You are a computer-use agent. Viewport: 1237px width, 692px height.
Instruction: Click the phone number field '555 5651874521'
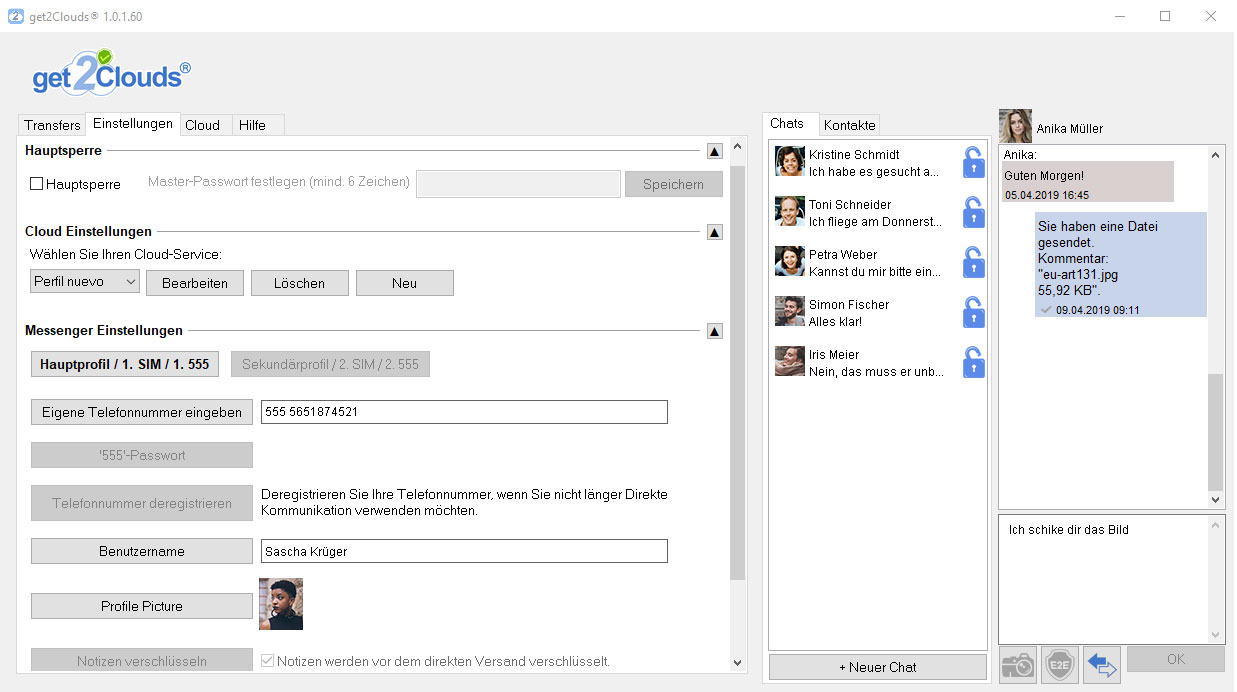(464, 412)
